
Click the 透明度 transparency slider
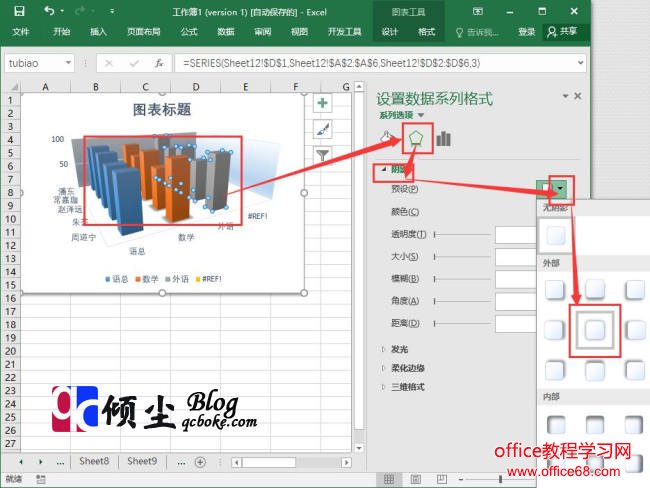tap(462, 235)
